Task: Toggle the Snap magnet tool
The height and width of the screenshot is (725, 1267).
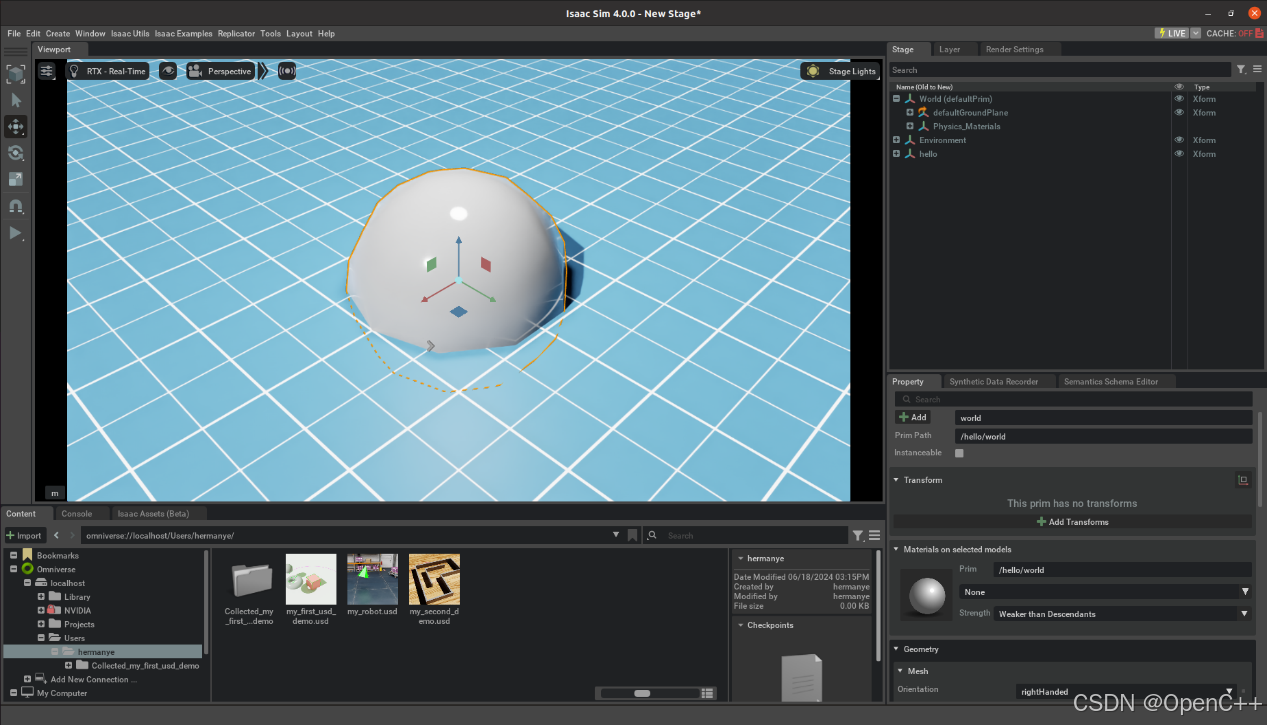Action: click(x=16, y=207)
